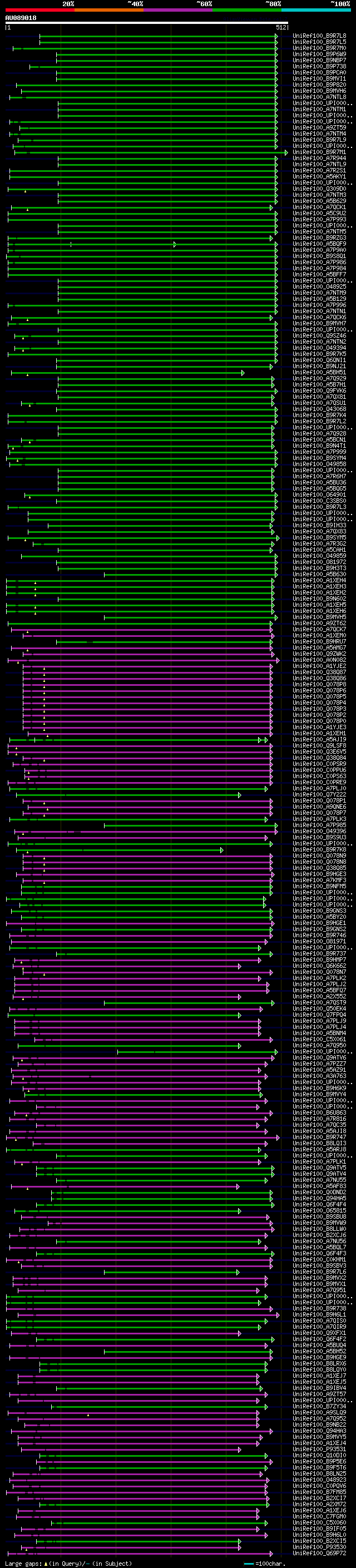Click the UniRef100_Q309D0 label
356x1568 pixels.
point(319,189)
